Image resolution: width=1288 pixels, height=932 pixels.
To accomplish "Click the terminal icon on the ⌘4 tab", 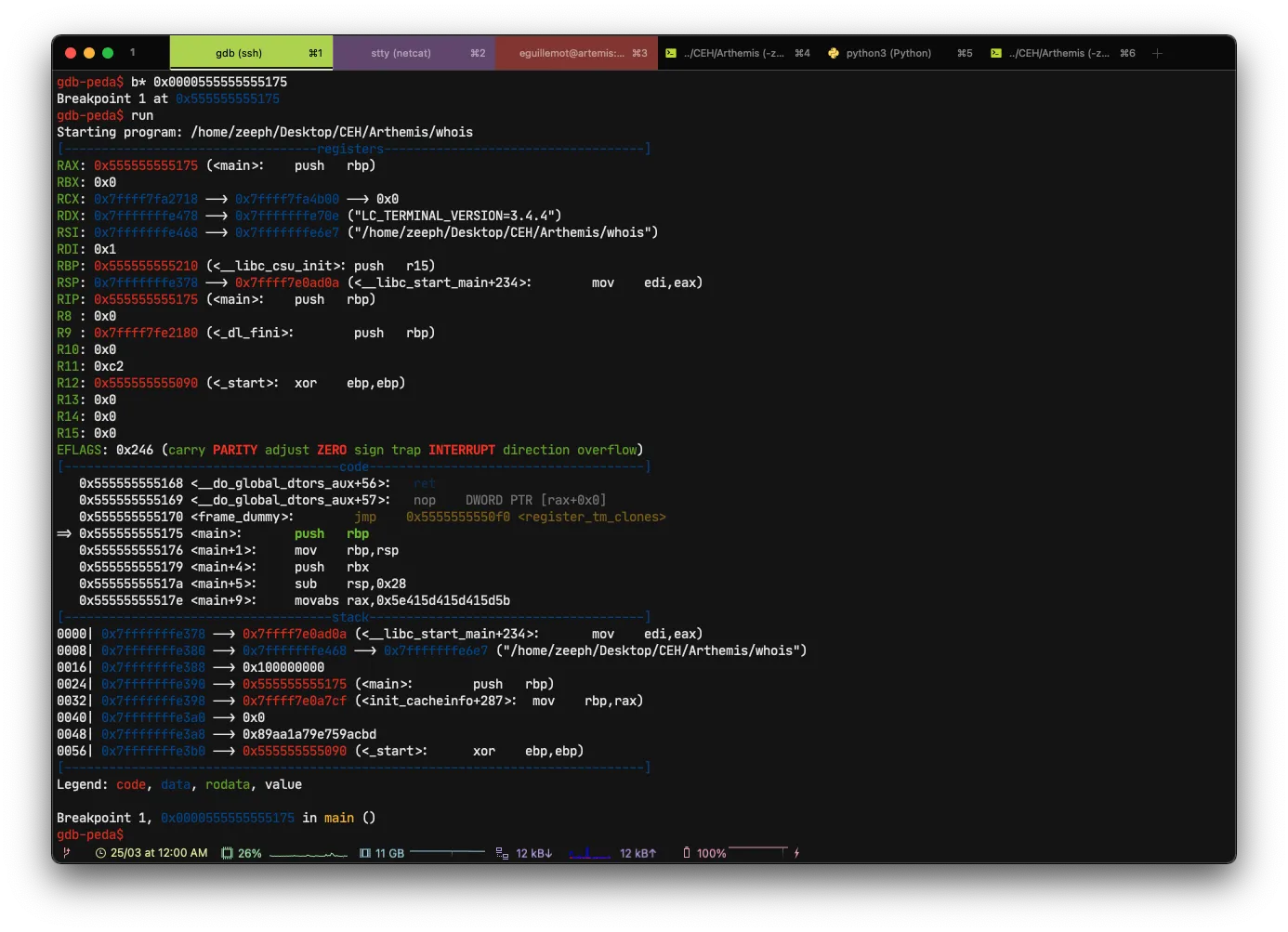I will coord(671,53).
